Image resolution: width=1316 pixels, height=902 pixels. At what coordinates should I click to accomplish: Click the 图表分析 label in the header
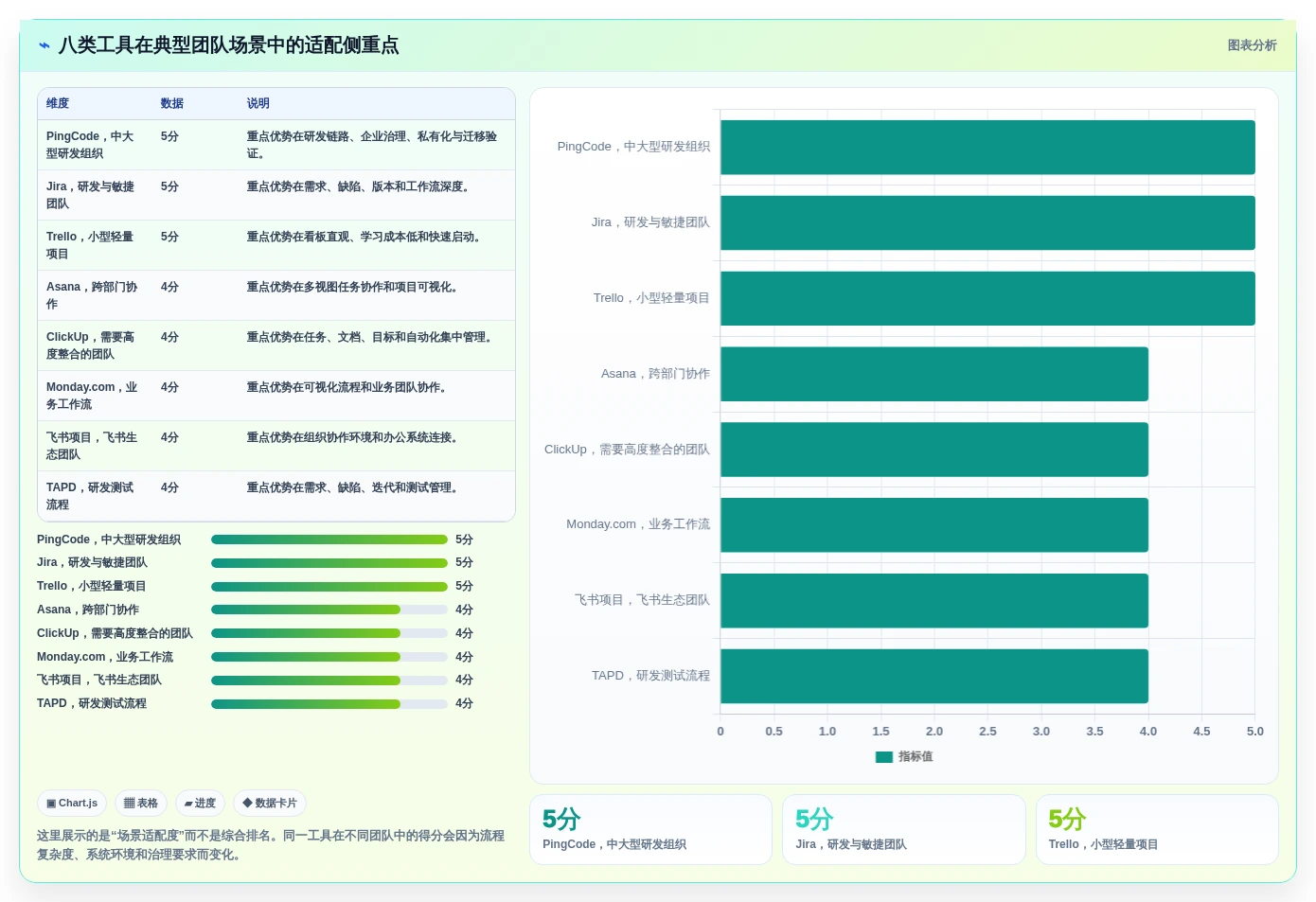click(1252, 45)
